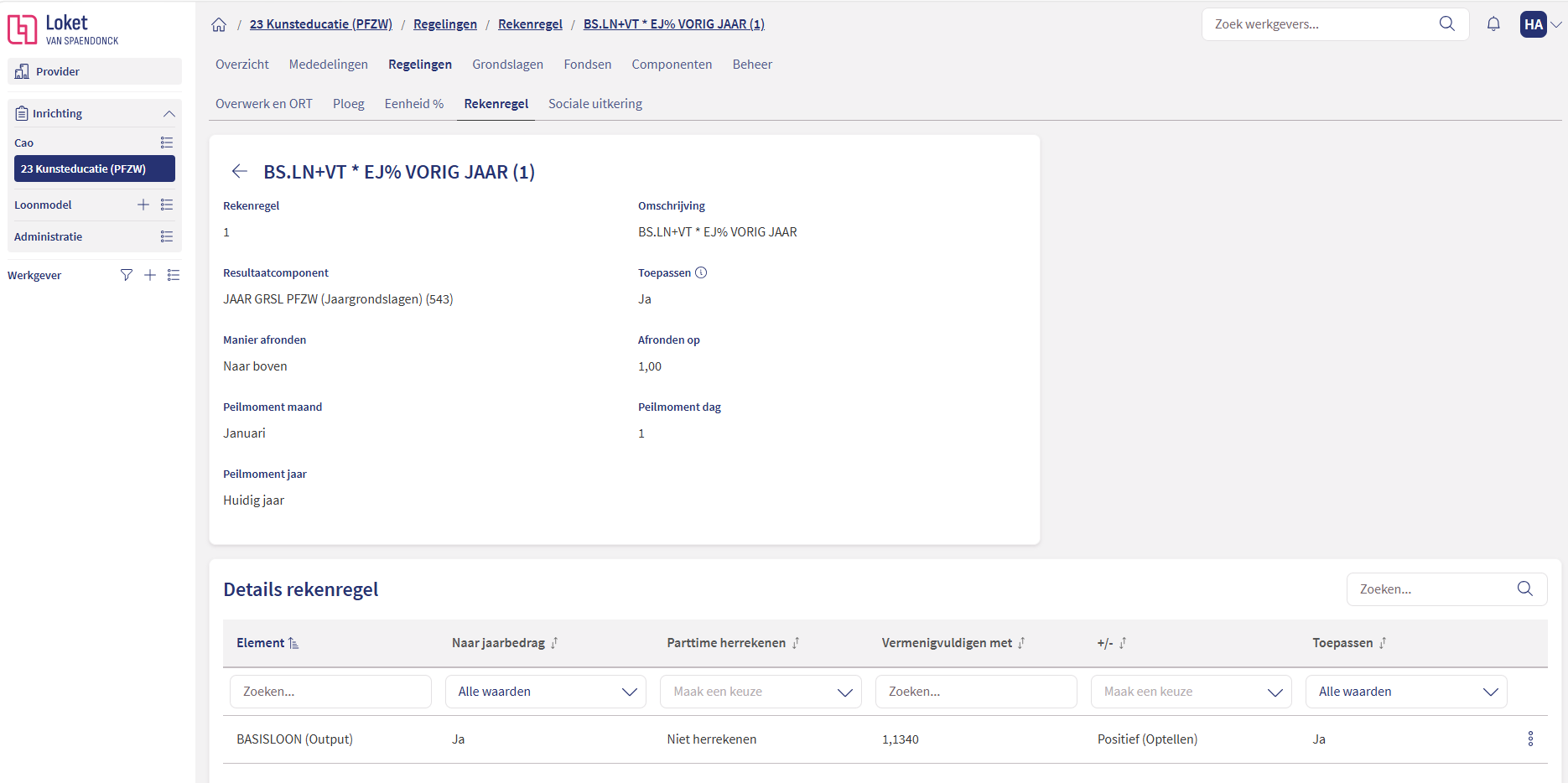
Task: Sort by Parttime herrekenen column
Action: click(x=733, y=643)
